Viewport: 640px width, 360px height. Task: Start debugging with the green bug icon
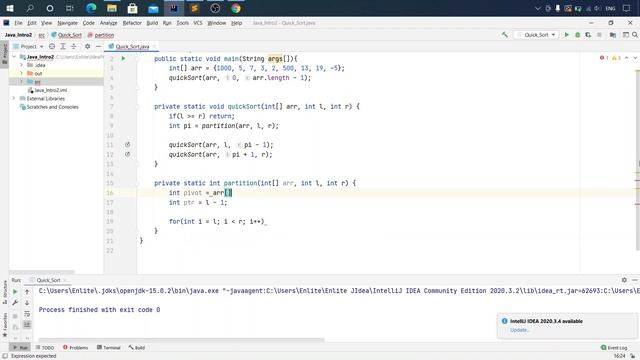coord(578,35)
